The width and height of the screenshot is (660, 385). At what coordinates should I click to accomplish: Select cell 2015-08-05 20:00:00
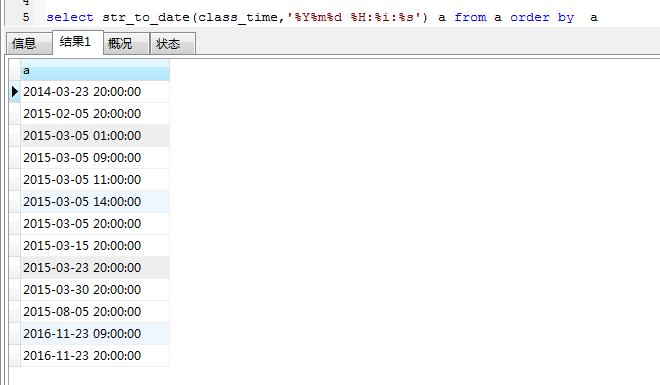click(95, 311)
